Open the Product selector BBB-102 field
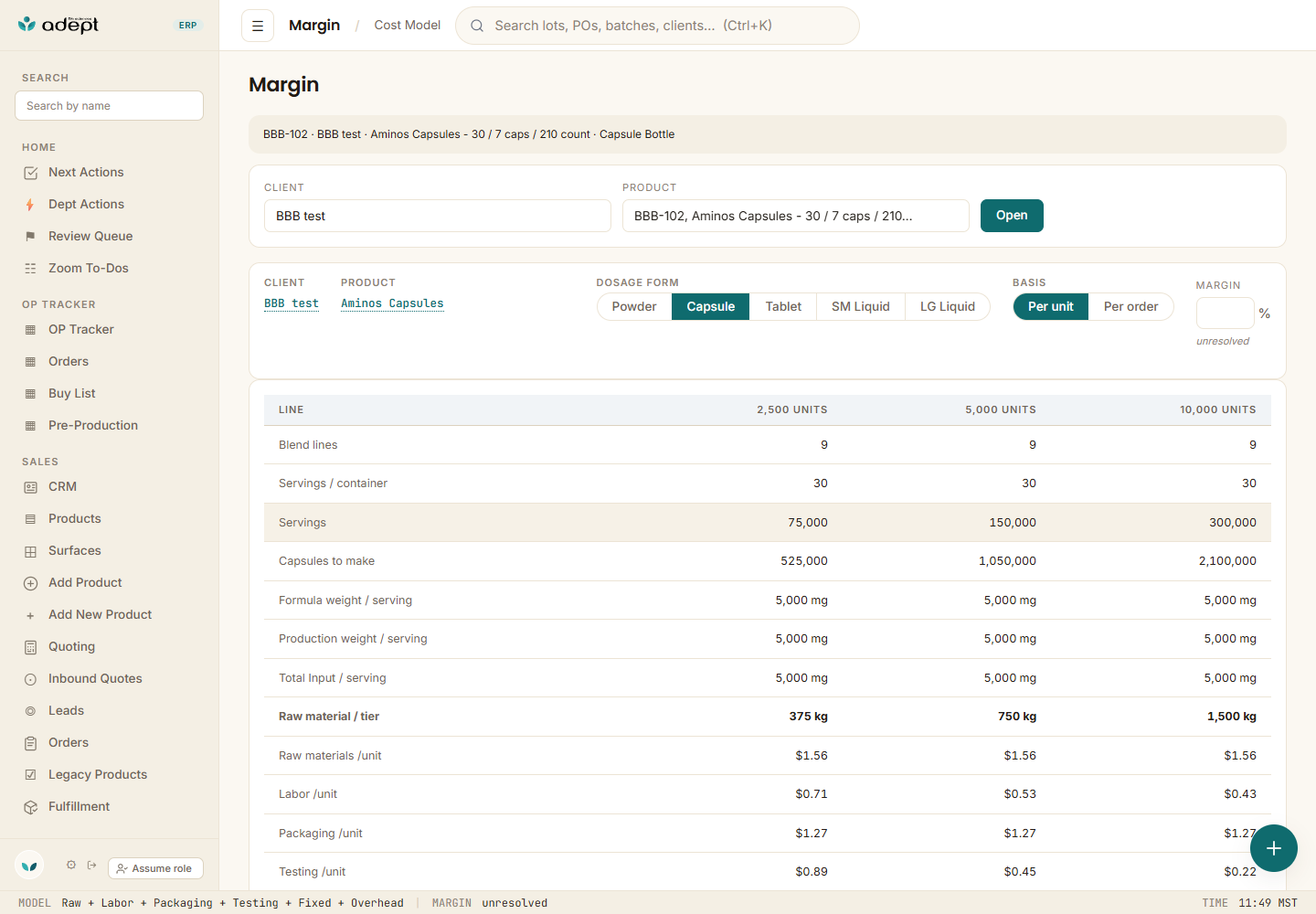This screenshot has width=1316, height=914. 796,216
